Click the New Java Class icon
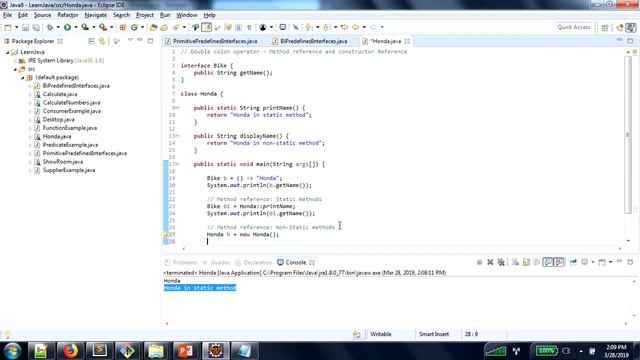640x360 pixels. click(x=134, y=27)
